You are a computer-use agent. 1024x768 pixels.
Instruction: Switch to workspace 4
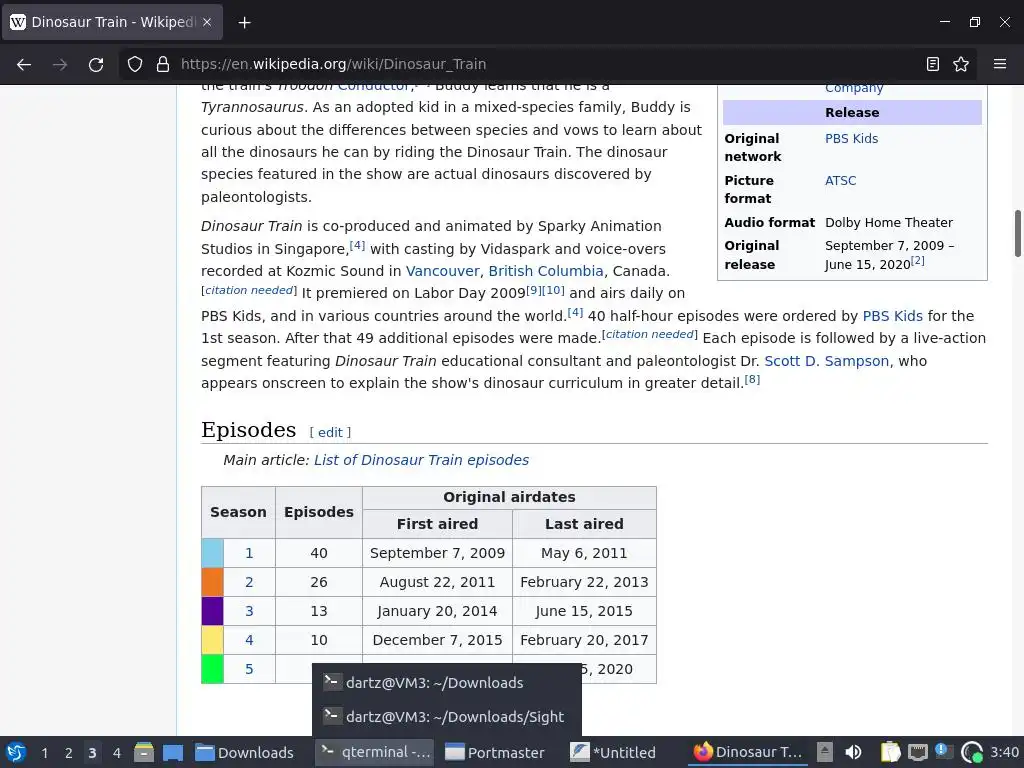coord(117,753)
